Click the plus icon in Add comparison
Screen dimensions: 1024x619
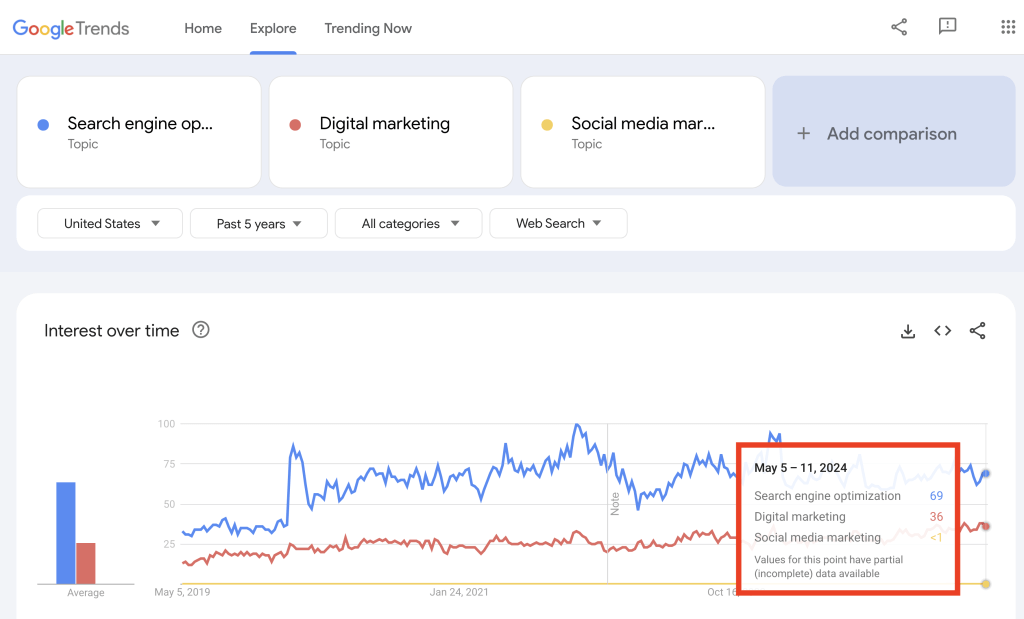(x=803, y=133)
